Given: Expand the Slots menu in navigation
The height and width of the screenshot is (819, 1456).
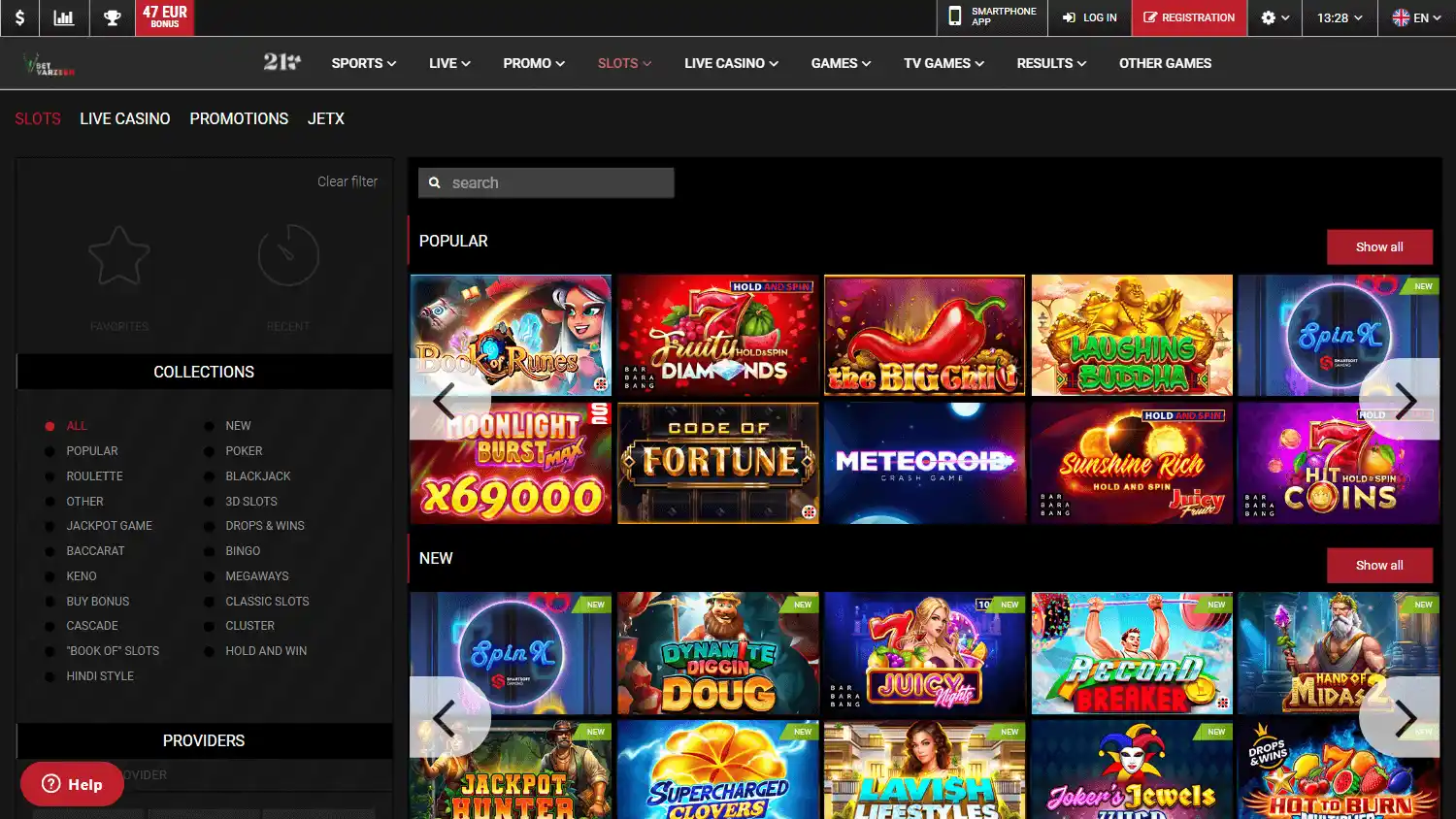Looking at the screenshot, I should [x=624, y=63].
